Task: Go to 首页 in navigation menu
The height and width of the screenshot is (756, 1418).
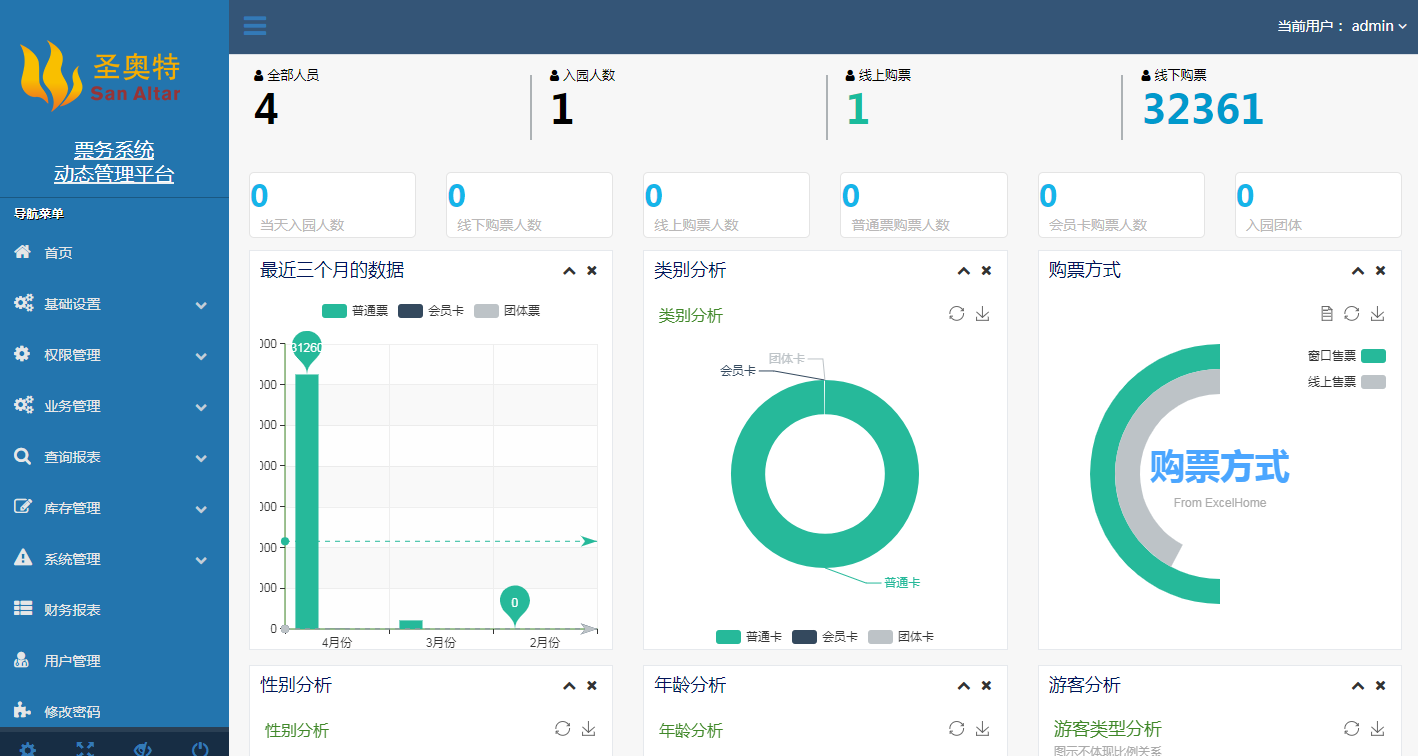Action: point(58,253)
